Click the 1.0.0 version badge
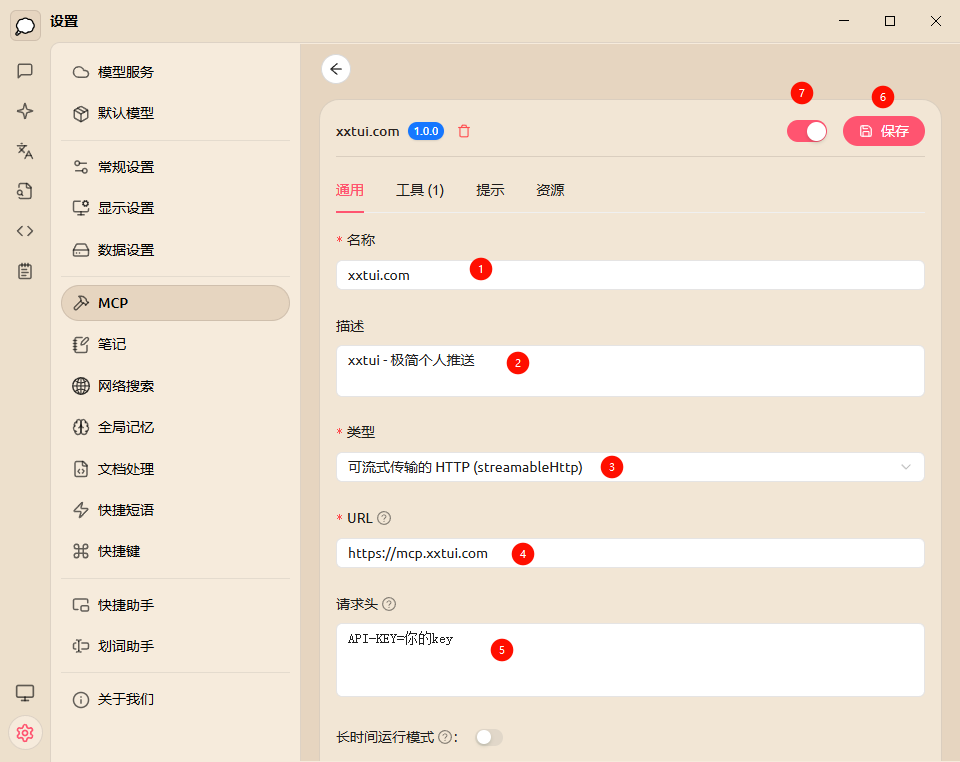 point(425,130)
